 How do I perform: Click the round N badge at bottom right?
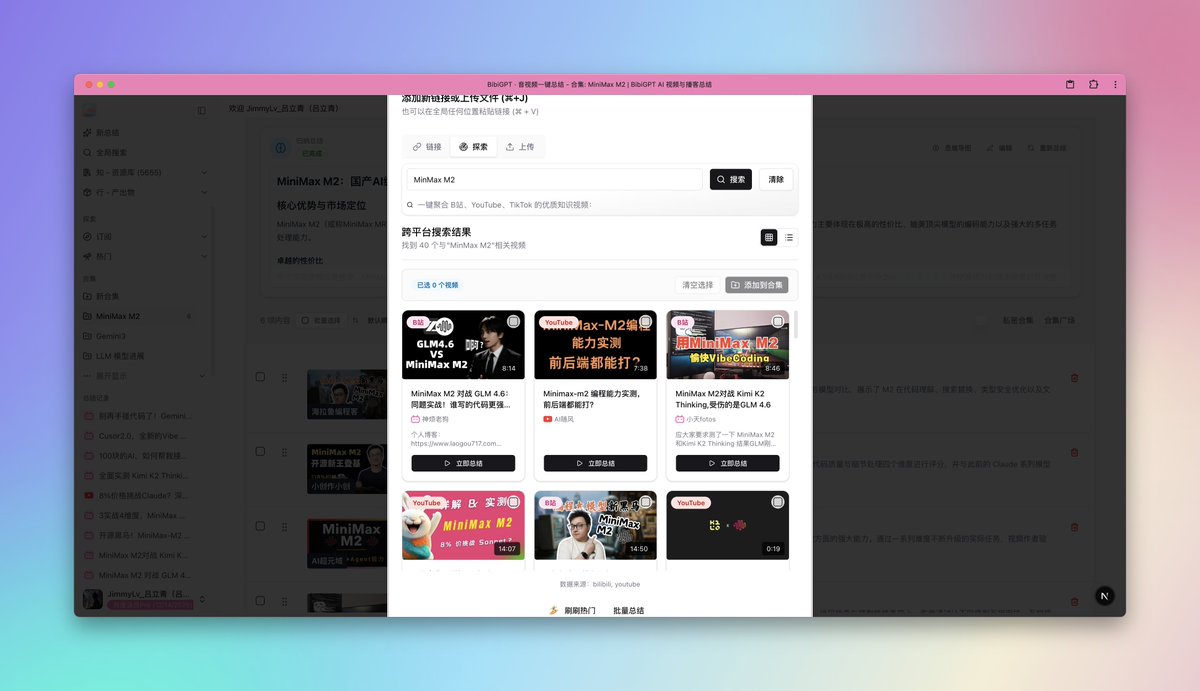coord(1104,595)
